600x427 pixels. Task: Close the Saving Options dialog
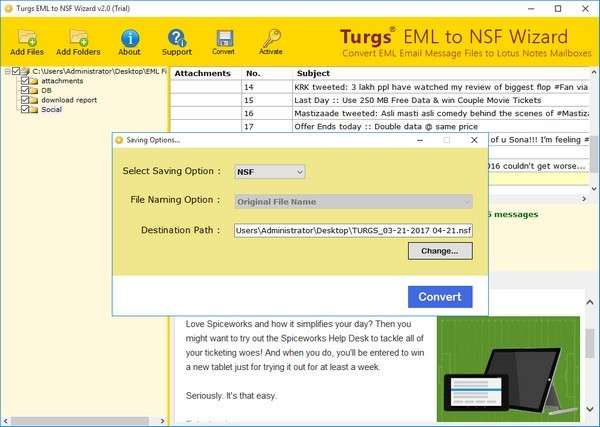pos(474,140)
